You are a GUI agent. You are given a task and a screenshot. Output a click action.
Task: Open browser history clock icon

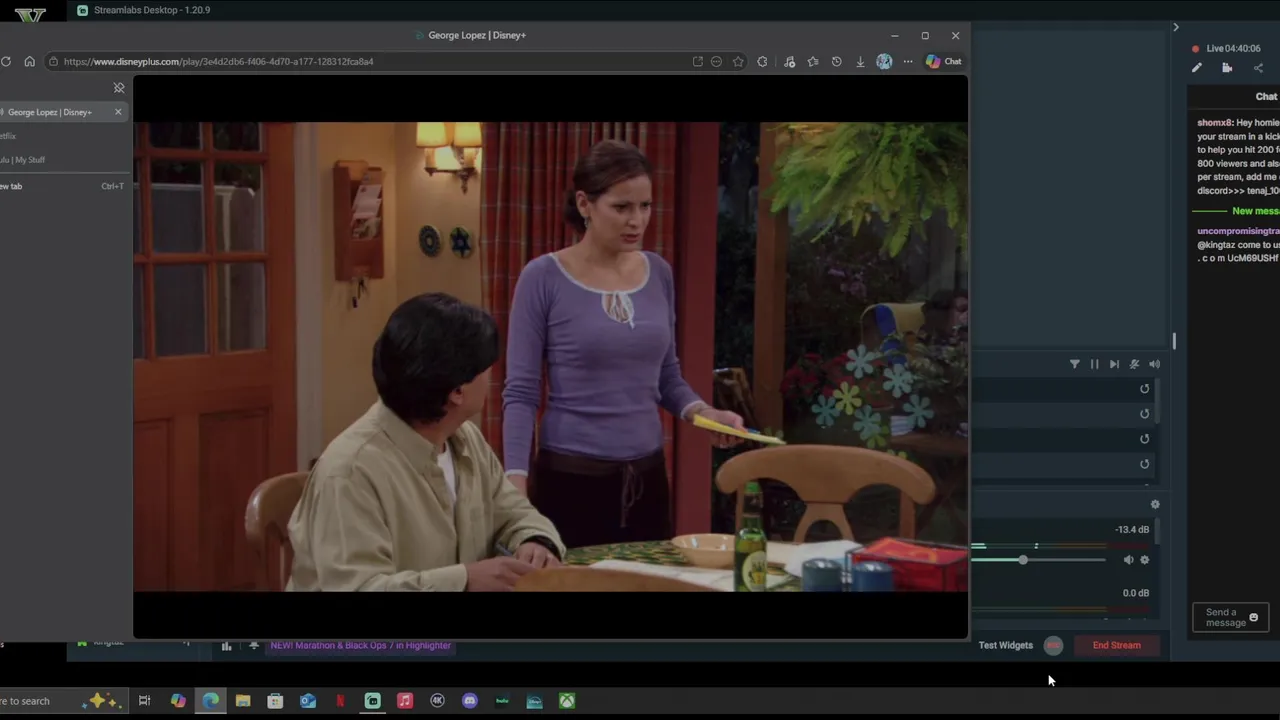836,61
